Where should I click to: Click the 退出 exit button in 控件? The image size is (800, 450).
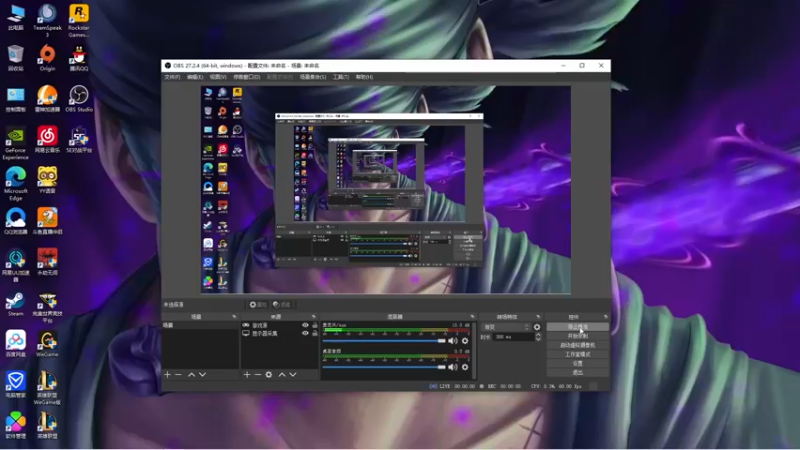(578, 372)
